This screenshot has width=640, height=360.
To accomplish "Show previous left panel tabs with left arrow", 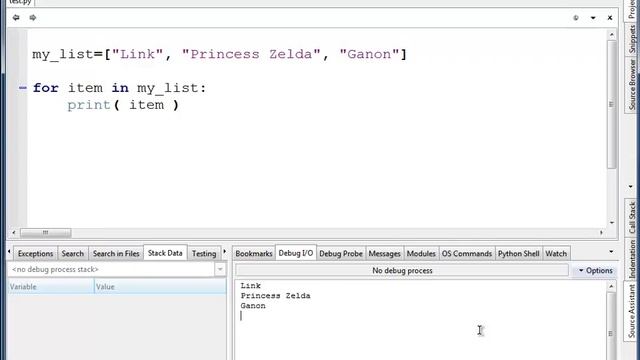I will point(9,252).
